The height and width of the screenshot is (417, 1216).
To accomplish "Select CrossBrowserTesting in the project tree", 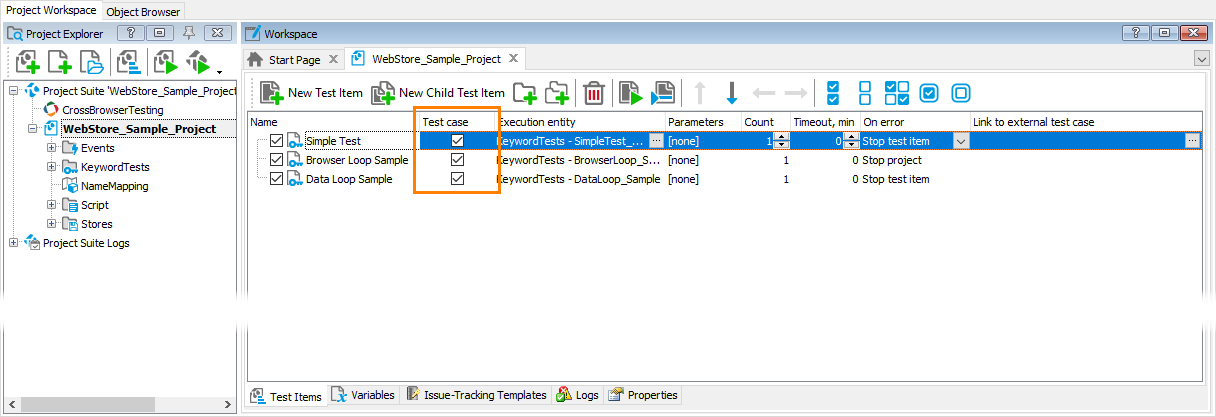I will (x=113, y=110).
